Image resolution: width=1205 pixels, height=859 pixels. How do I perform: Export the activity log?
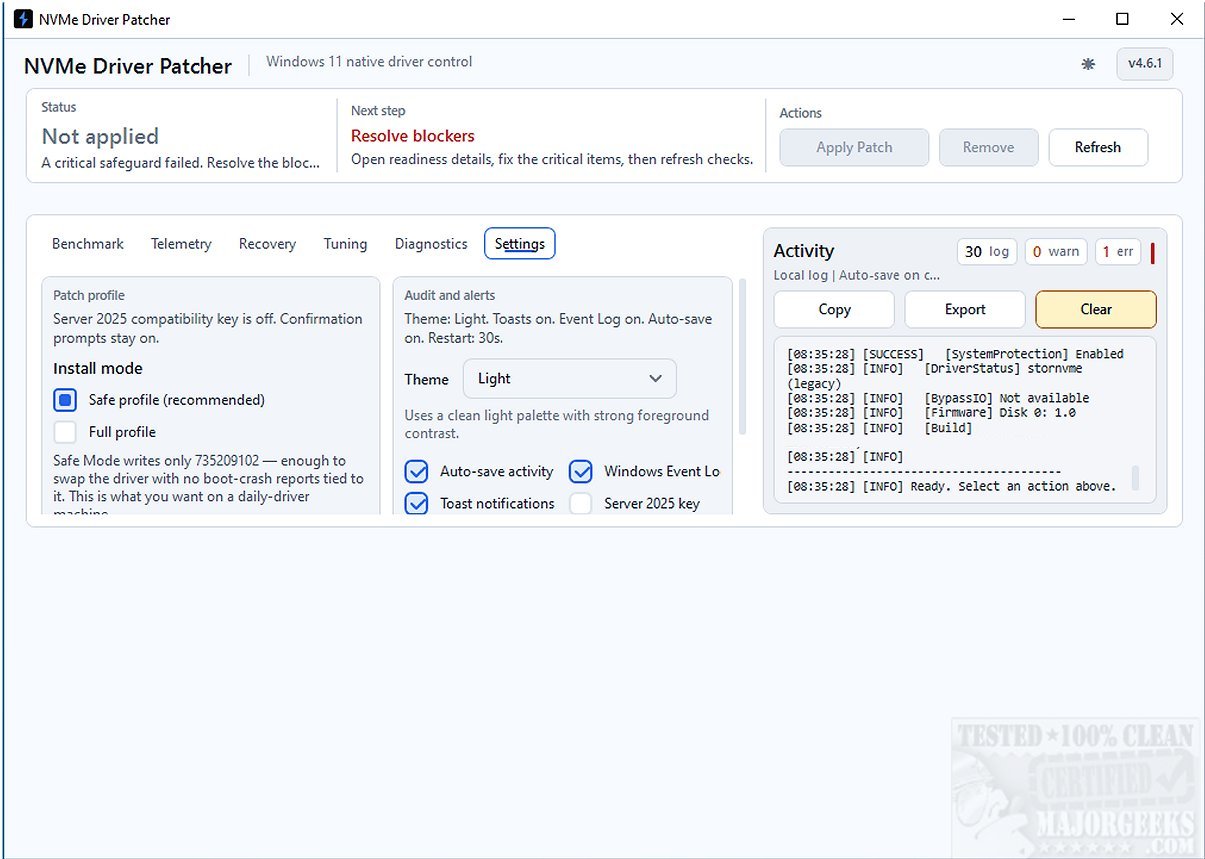pyautogui.click(x=965, y=309)
